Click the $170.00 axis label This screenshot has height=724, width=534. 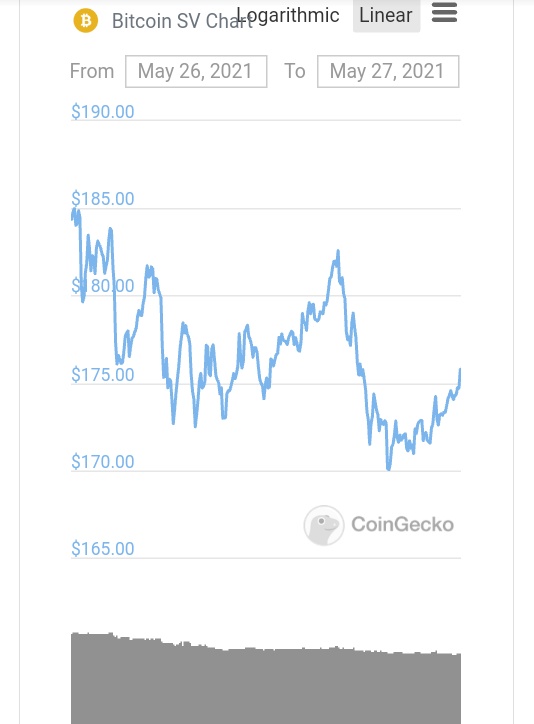[102, 462]
